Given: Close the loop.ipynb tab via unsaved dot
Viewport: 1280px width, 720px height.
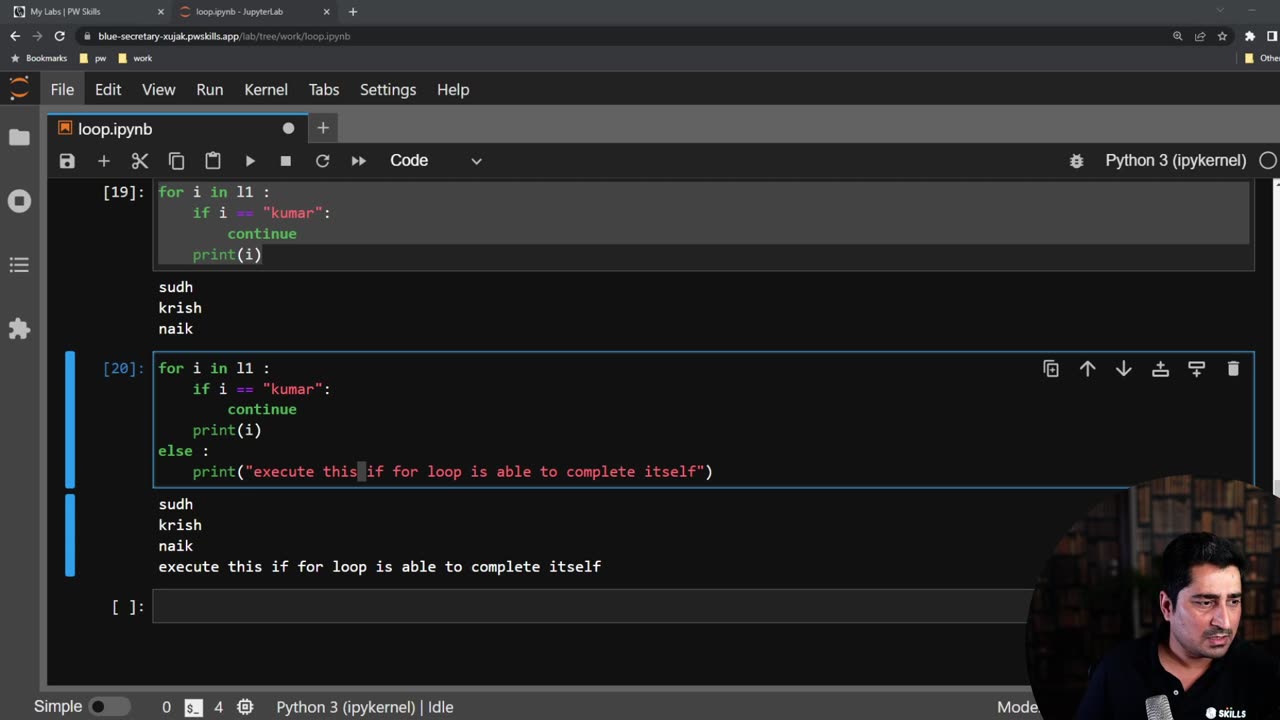Looking at the screenshot, I should point(288,128).
